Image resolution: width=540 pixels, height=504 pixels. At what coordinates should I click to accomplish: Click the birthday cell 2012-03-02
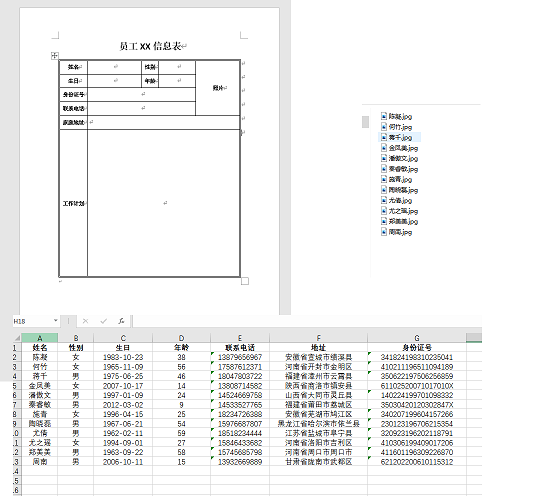tap(123, 405)
